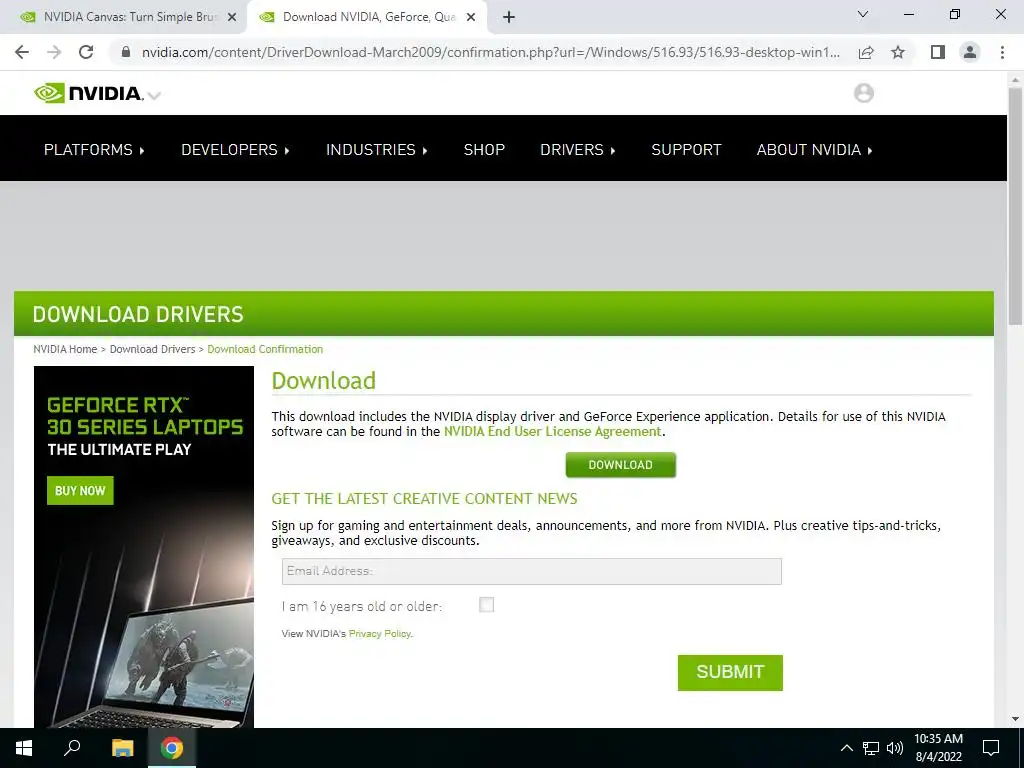
Task: Click the NVIDIA Home breadcrumb
Action: pyautogui.click(x=65, y=349)
